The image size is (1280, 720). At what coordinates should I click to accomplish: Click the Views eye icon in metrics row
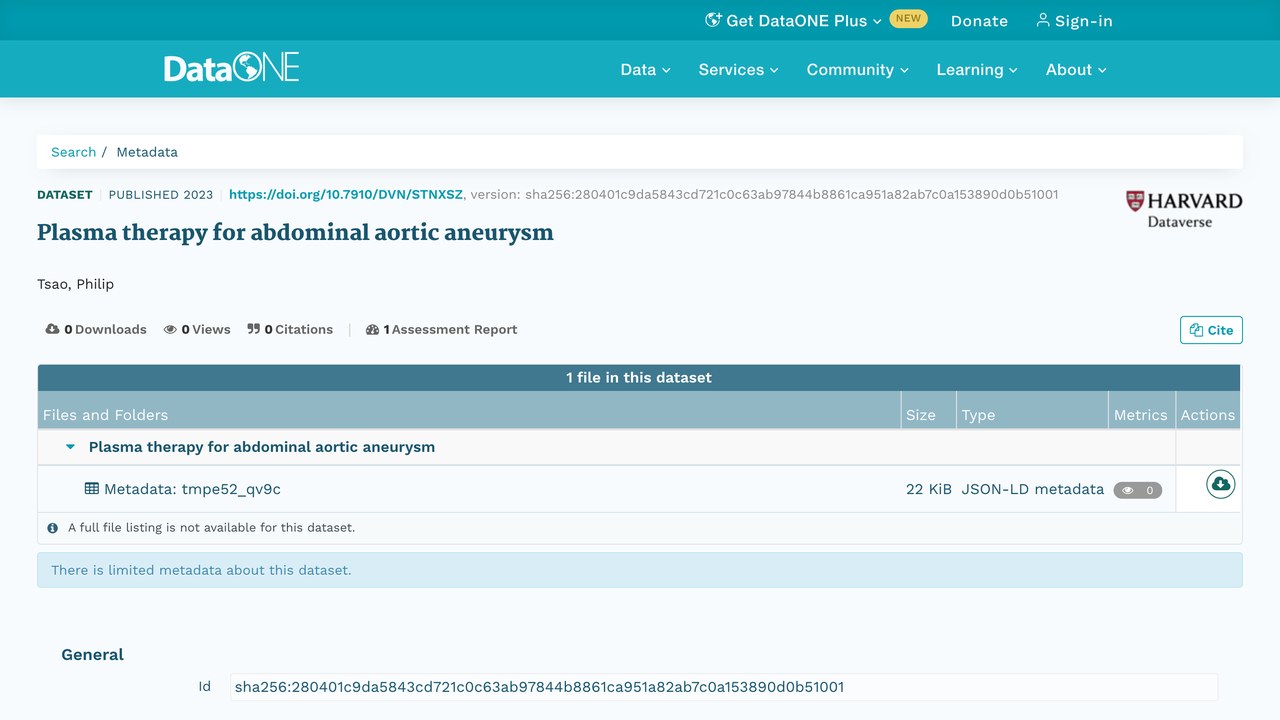pyautogui.click(x=170, y=329)
